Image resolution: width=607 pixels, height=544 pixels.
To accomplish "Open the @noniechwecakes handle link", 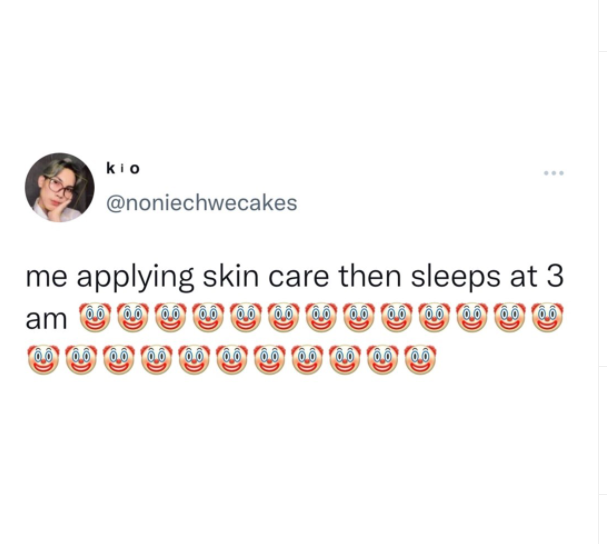I will [x=202, y=202].
